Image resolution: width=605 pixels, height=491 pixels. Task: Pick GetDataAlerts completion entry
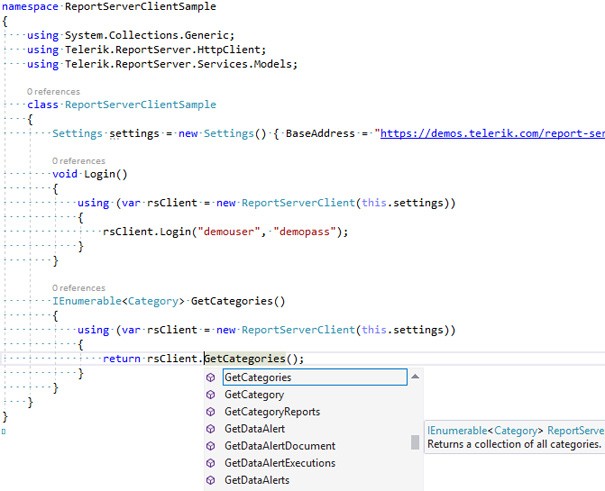click(x=257, y=480)
